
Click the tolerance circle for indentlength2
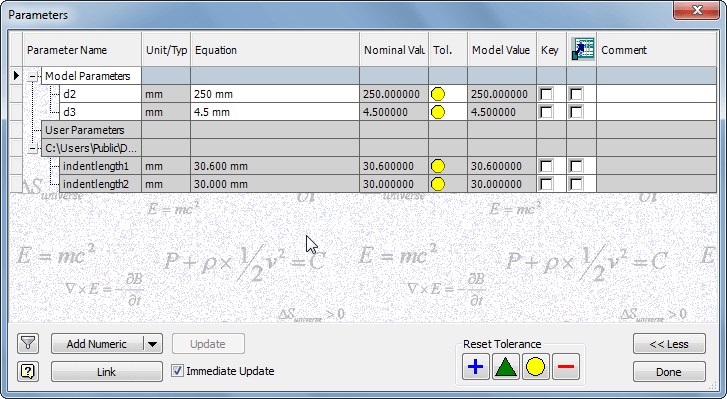point(438,184)
